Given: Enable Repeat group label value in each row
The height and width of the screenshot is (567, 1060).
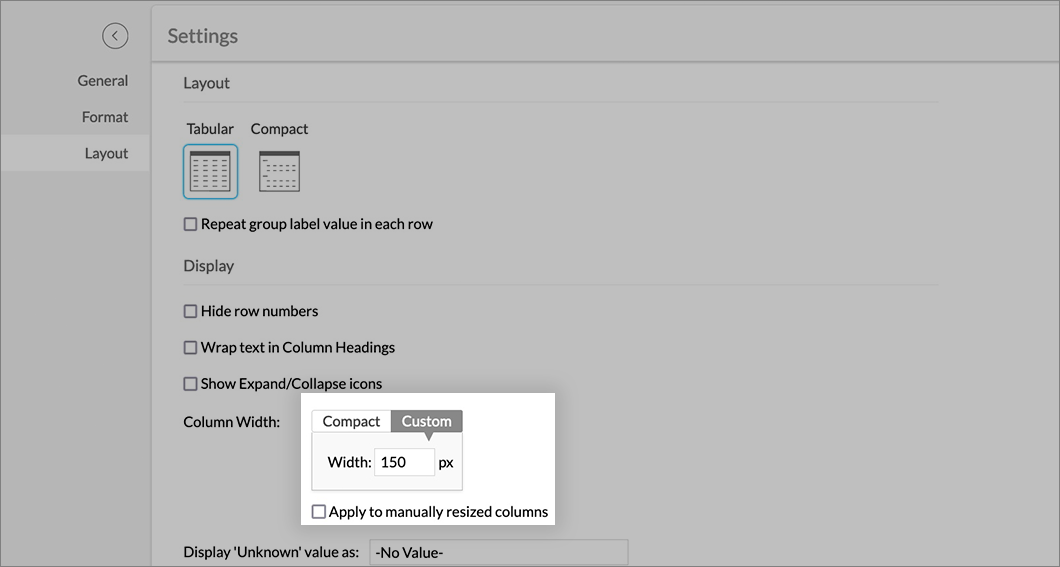Looking at the screenshot, I should [x=191, y=224].
